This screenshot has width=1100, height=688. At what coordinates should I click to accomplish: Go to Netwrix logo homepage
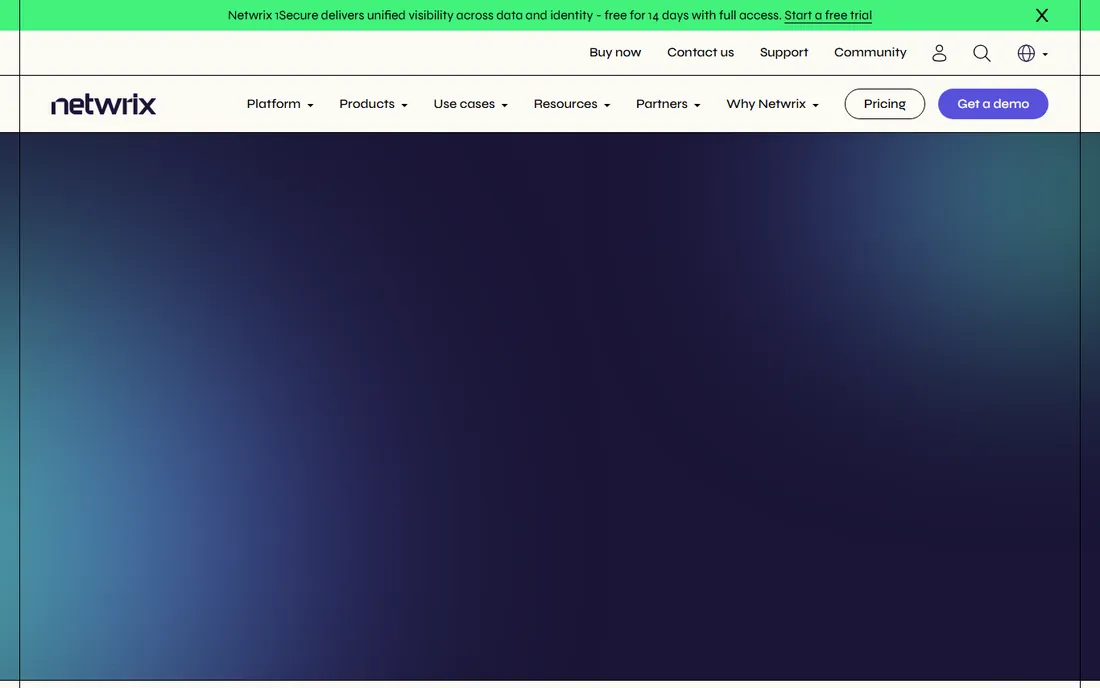tap(103, 104)
